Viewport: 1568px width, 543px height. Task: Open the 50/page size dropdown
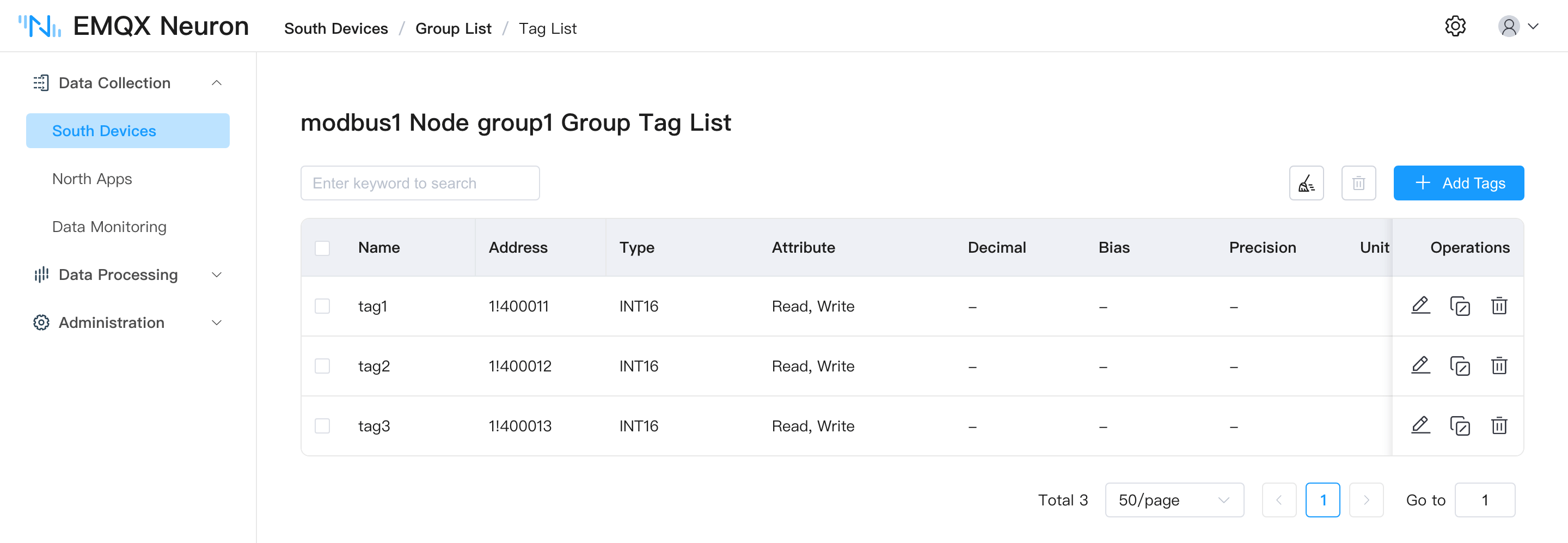1174,500
